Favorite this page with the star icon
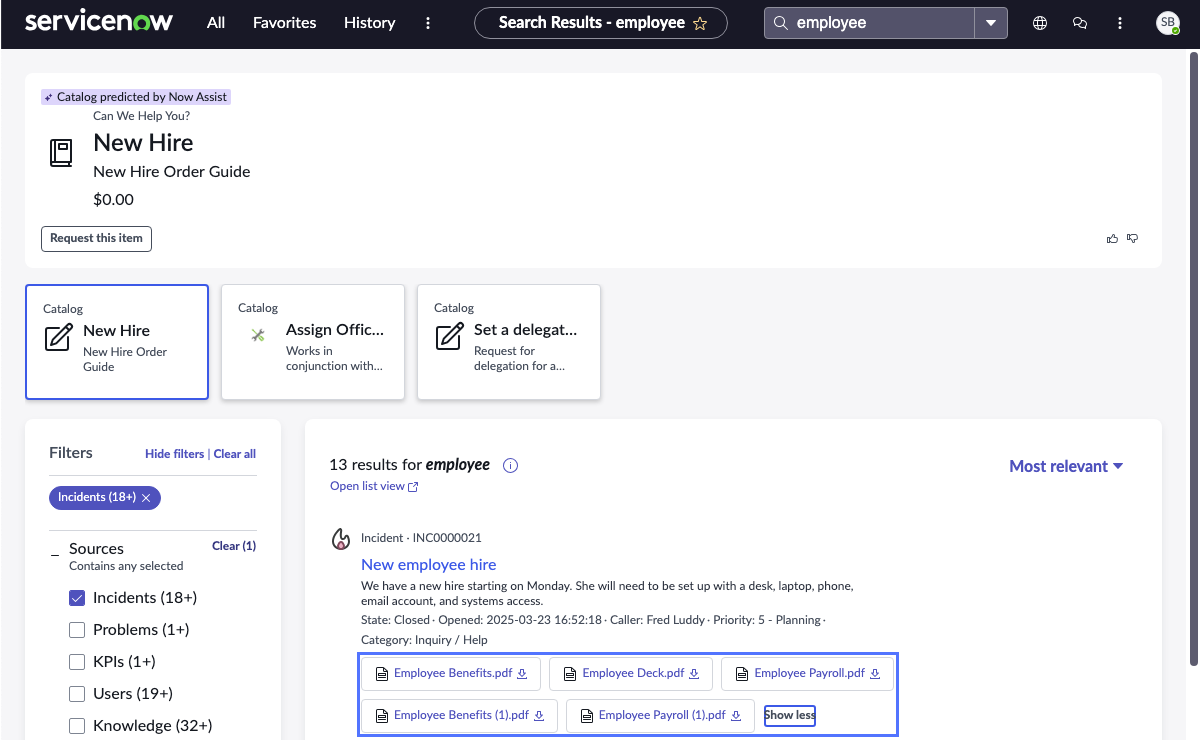Screen dimensions: 1200x740 click(700, 23)
